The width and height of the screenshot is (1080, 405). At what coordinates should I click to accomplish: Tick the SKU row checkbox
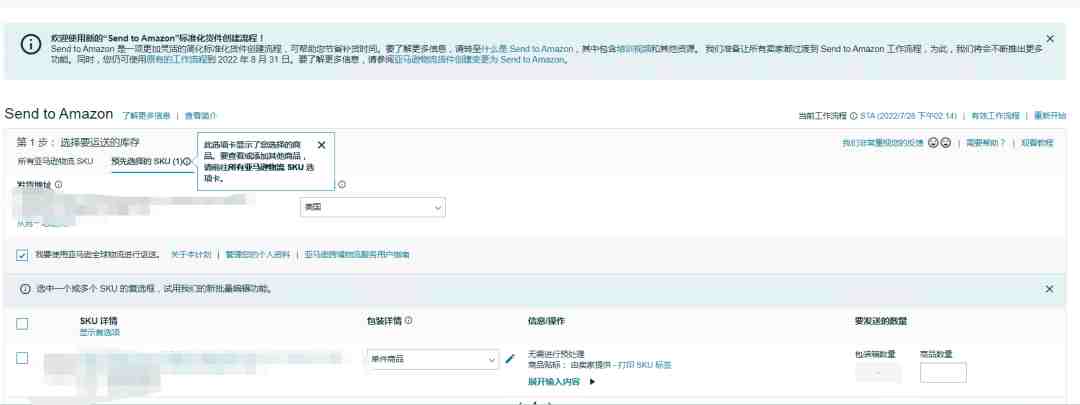[22, 358]
